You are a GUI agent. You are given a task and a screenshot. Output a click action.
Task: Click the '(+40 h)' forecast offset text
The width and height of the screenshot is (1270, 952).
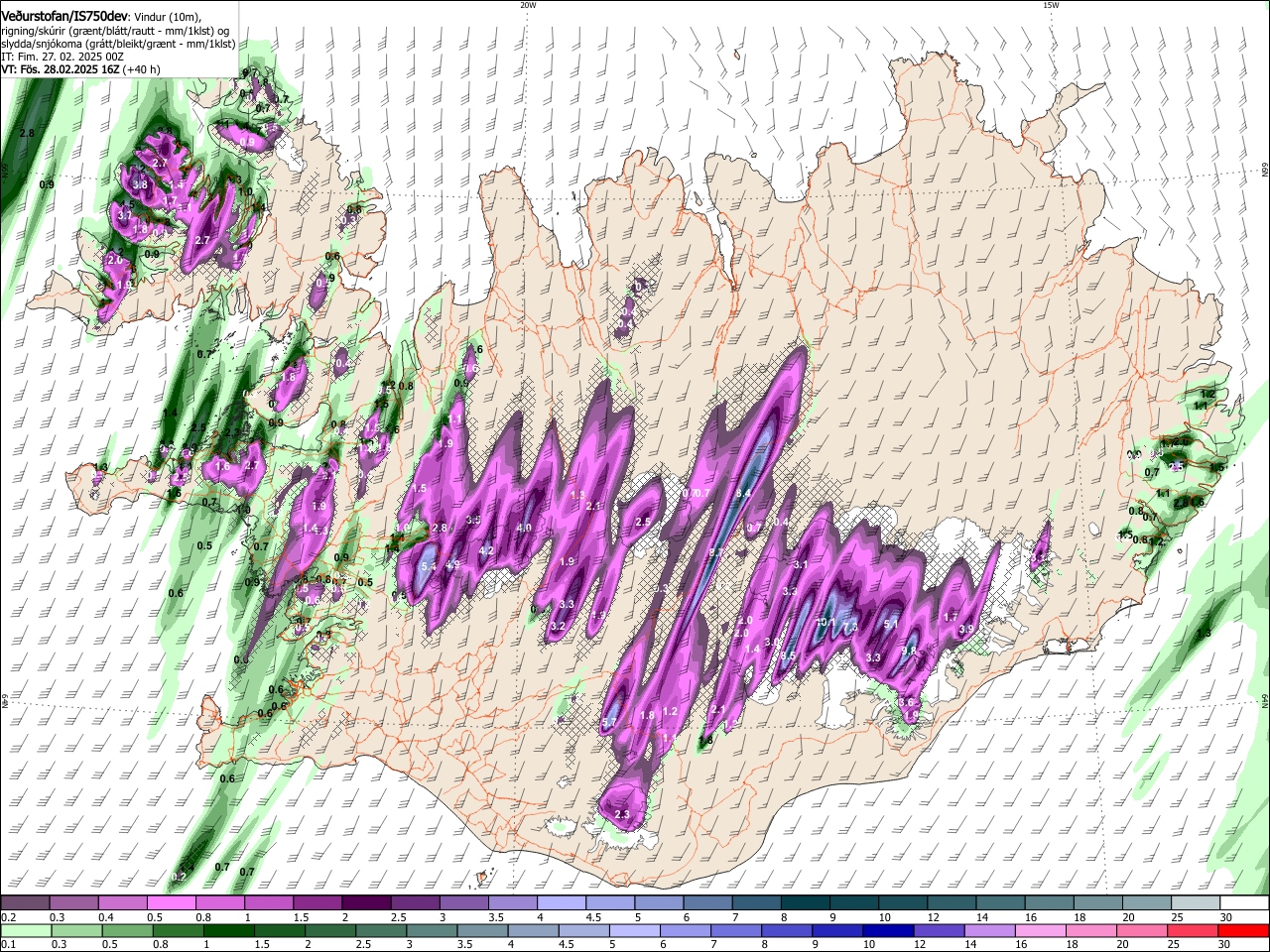click(143, 69)
